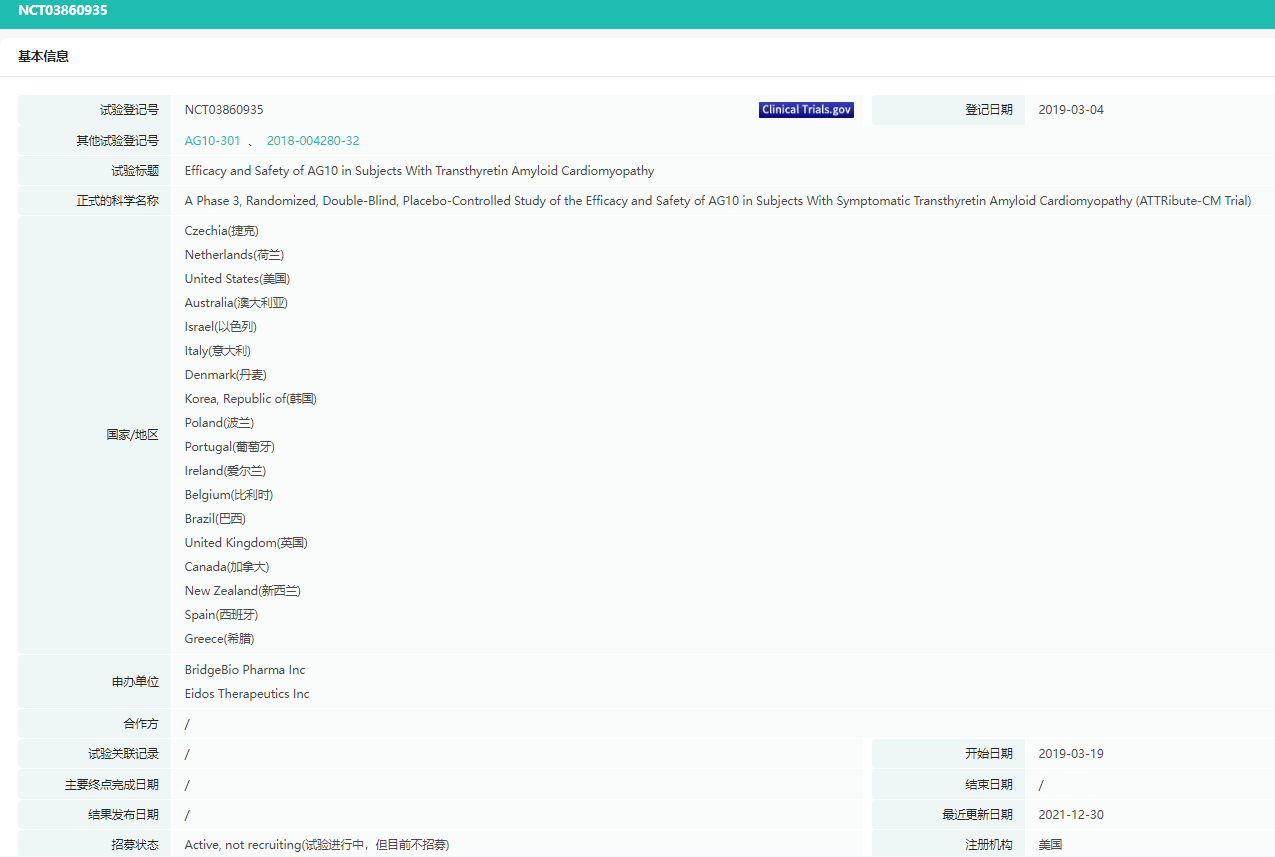
Task: Click the 国家/地区 field label
Action: tap(133, 435)
